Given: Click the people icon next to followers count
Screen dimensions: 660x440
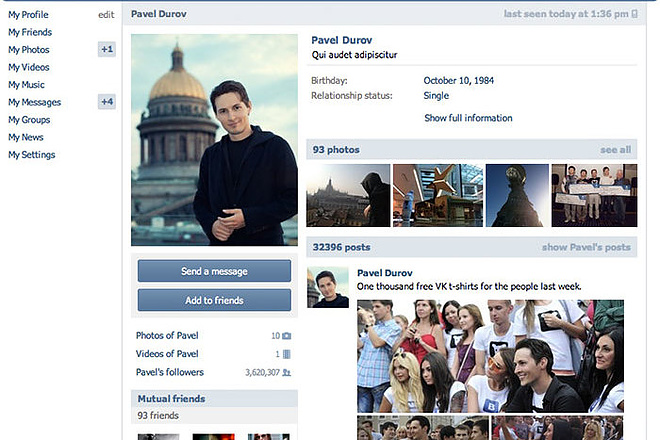Looking at the screenshot, I should pos(287,373).
